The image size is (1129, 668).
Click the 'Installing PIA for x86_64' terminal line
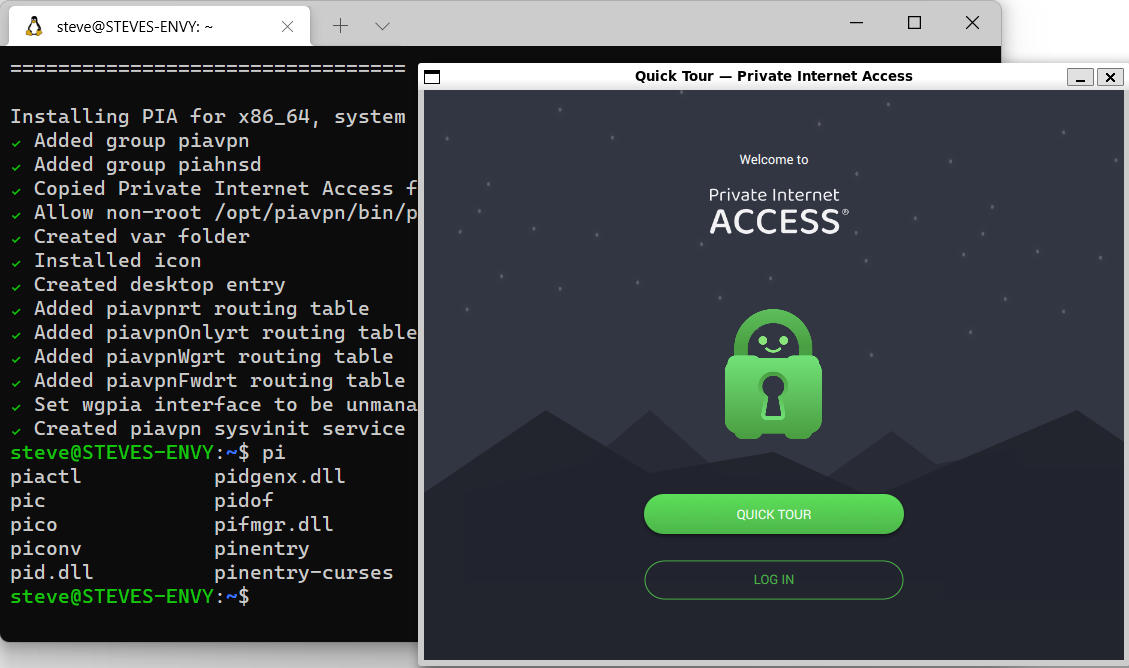point(208,117)
